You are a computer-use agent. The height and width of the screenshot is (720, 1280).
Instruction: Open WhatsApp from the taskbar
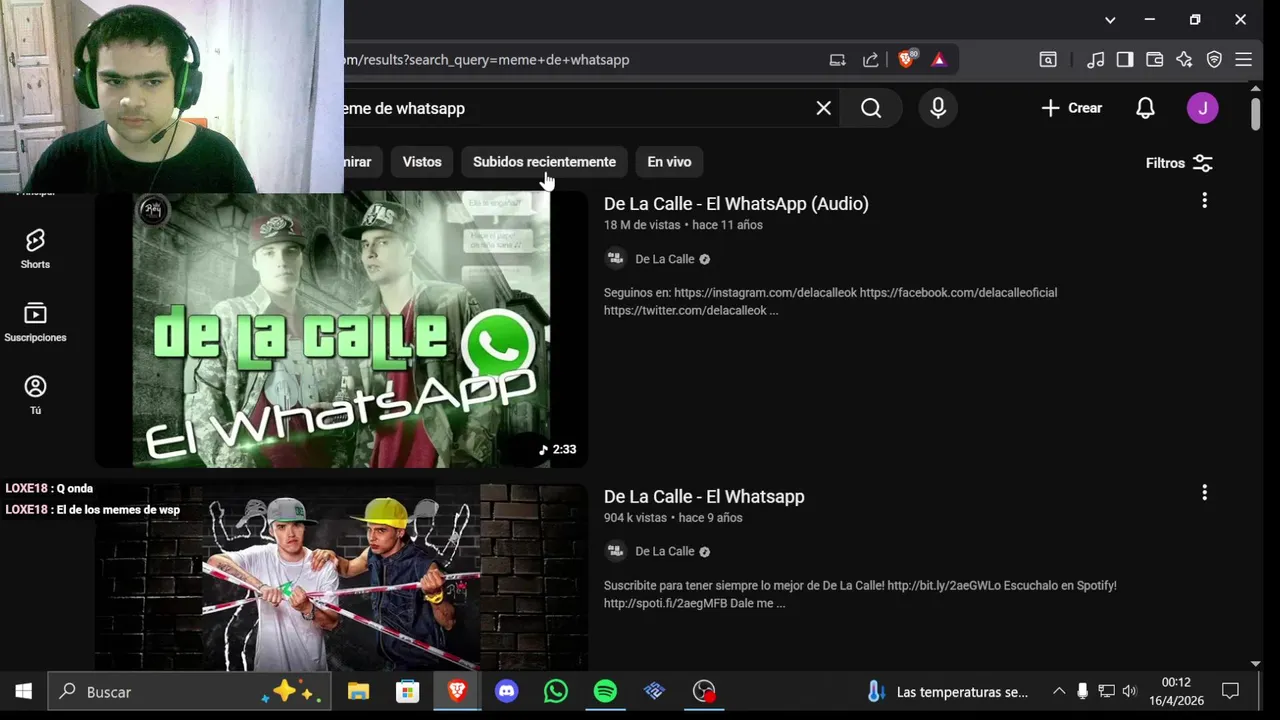point(556,691)
